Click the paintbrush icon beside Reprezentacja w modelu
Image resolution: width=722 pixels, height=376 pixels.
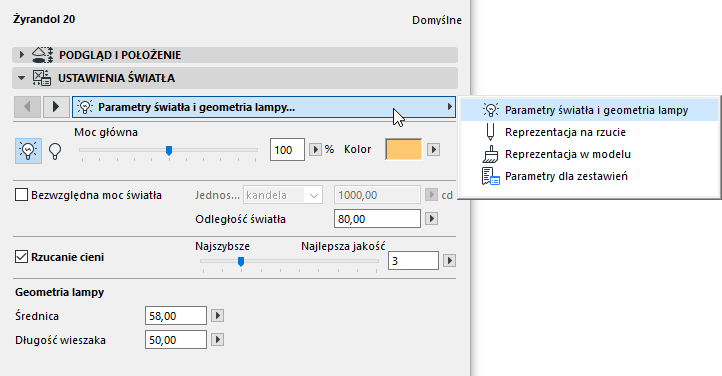(x=490, y=154)
